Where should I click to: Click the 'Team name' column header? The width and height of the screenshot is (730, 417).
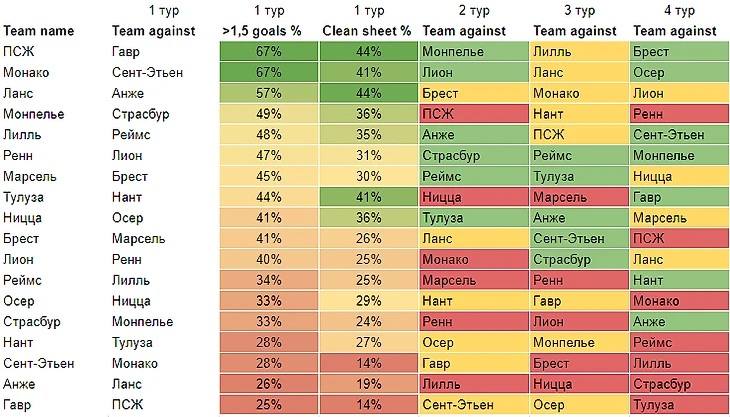click(x=39, y=31)
